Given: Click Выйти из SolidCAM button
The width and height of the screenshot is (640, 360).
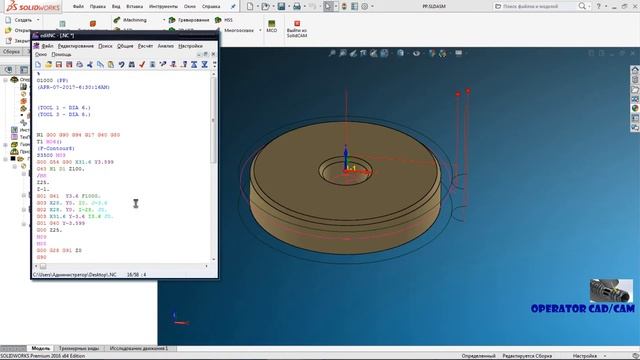Looking at the screenshot, I should (297, 28).
